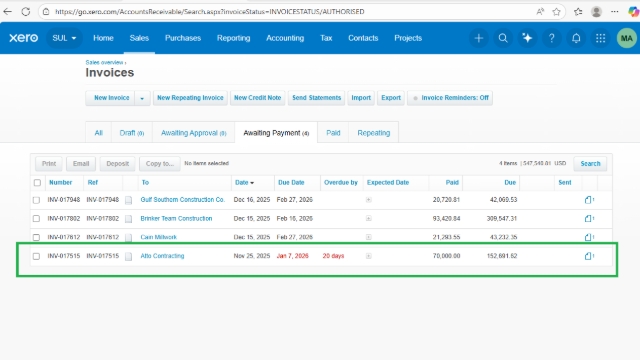Click the Import button
The height and width of the screenshot is (360, 640).
pyautogui.click(x=361, y=98)
